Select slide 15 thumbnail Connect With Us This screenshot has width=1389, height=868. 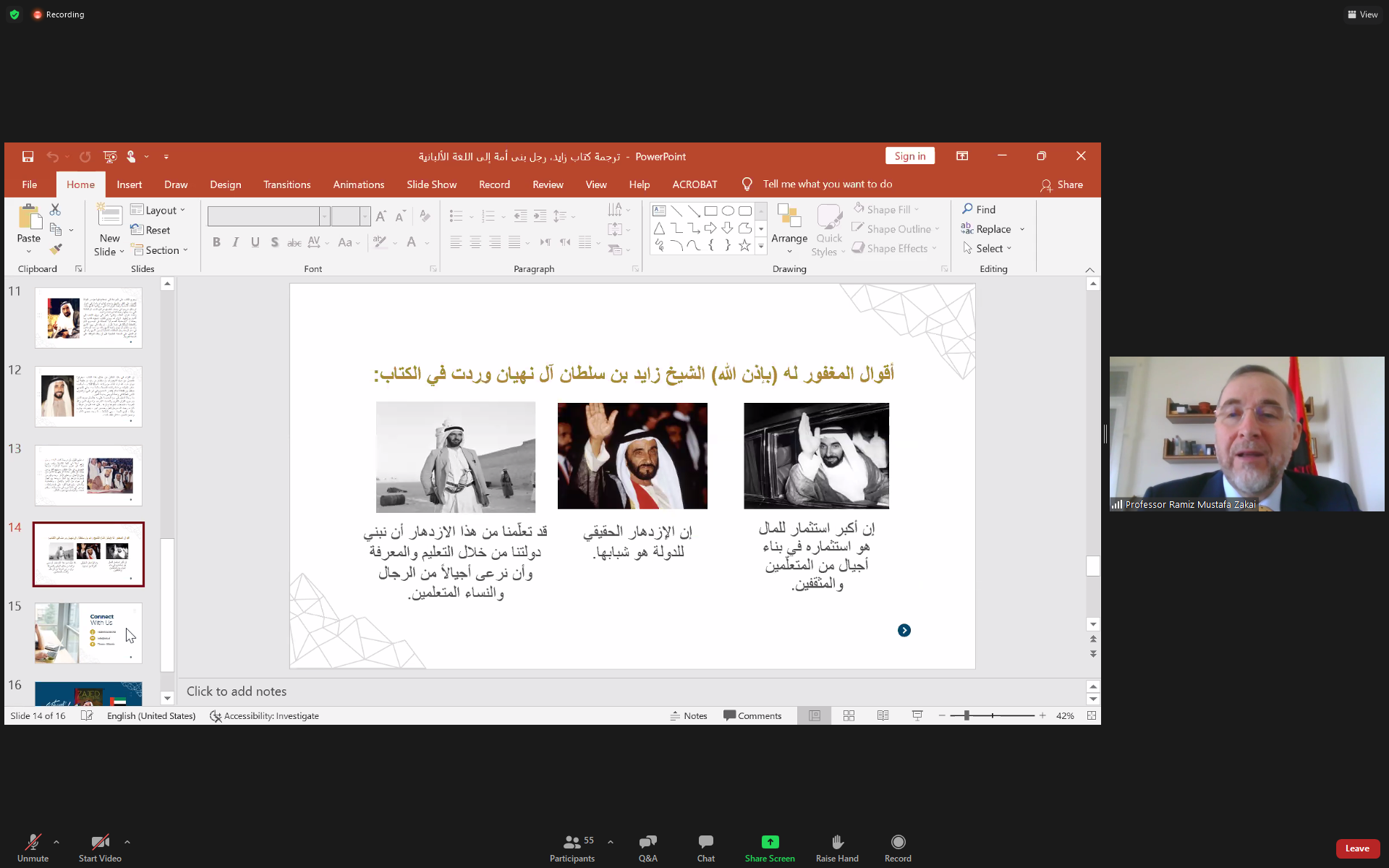[88, 633]
